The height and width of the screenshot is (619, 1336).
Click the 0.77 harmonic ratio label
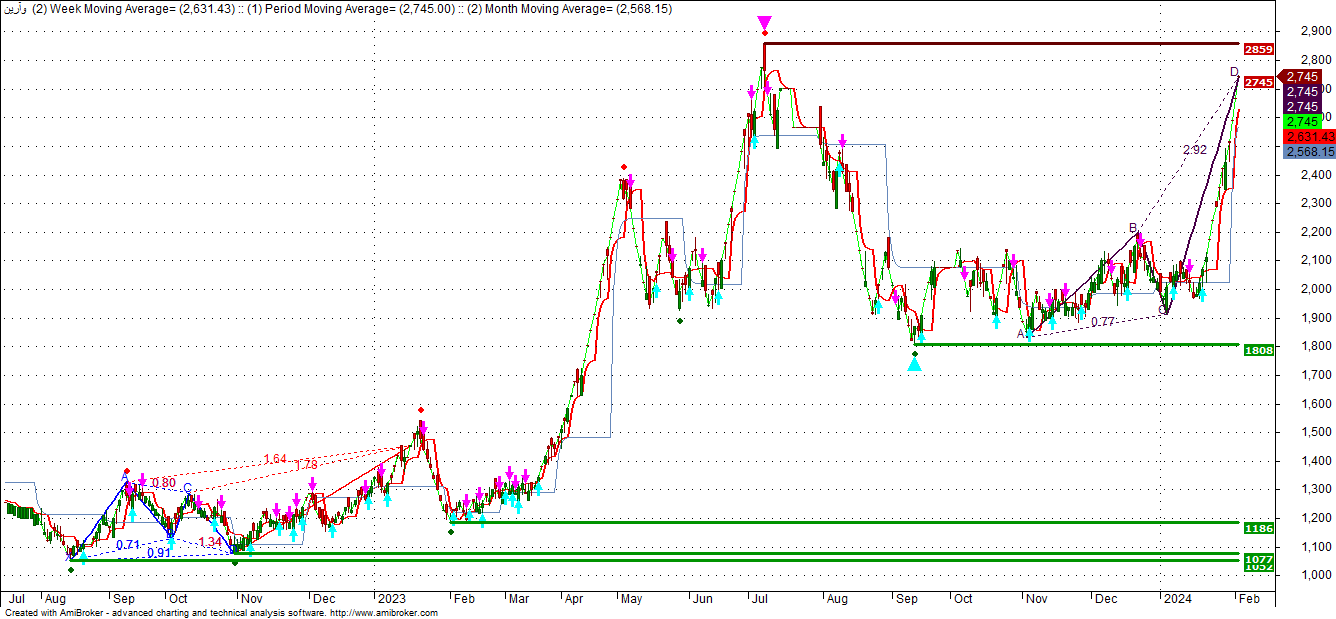[x=1103, y=322]
